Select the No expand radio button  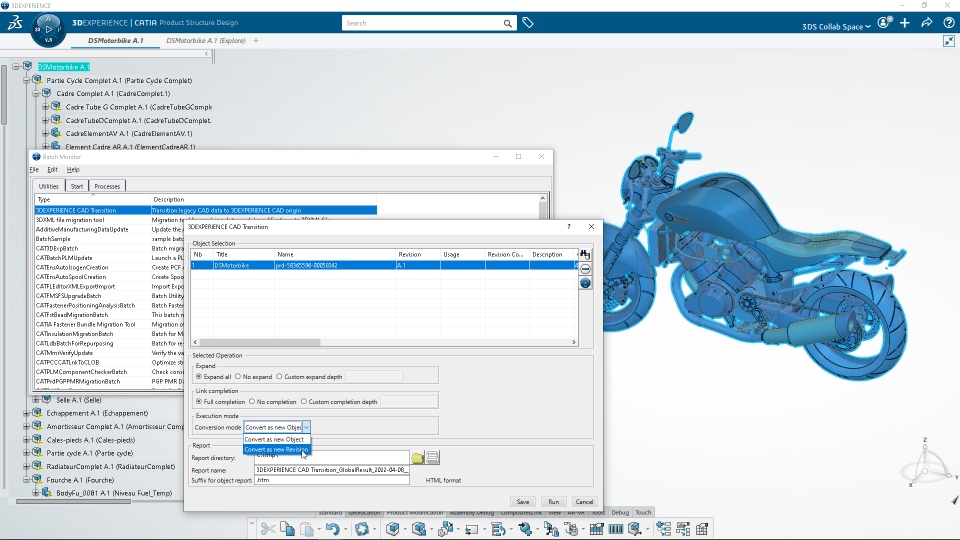pos(238,377)
